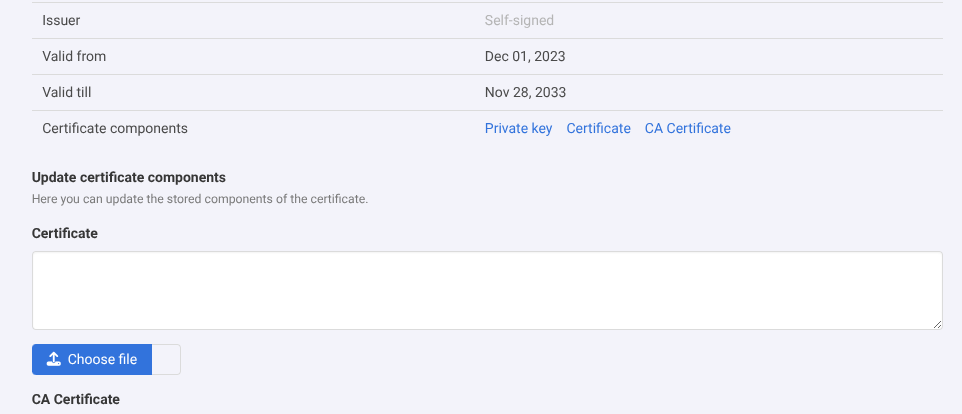This screenshot has width=962, height=414.
Task: Select the Nov 28, 2033 date
Action: tap(526, 92)
